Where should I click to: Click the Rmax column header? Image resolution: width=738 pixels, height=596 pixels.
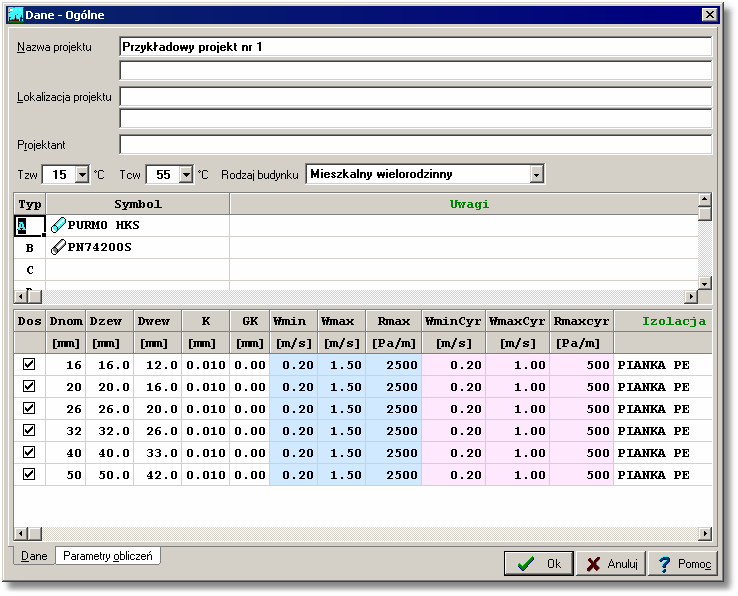[394, 321]
